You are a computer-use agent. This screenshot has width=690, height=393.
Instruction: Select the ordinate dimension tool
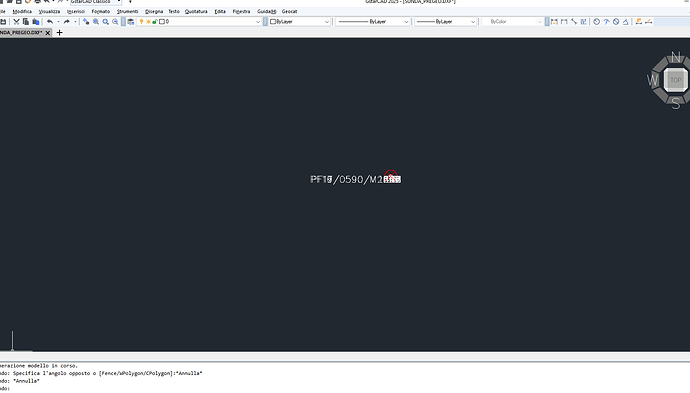click(584, 22)
